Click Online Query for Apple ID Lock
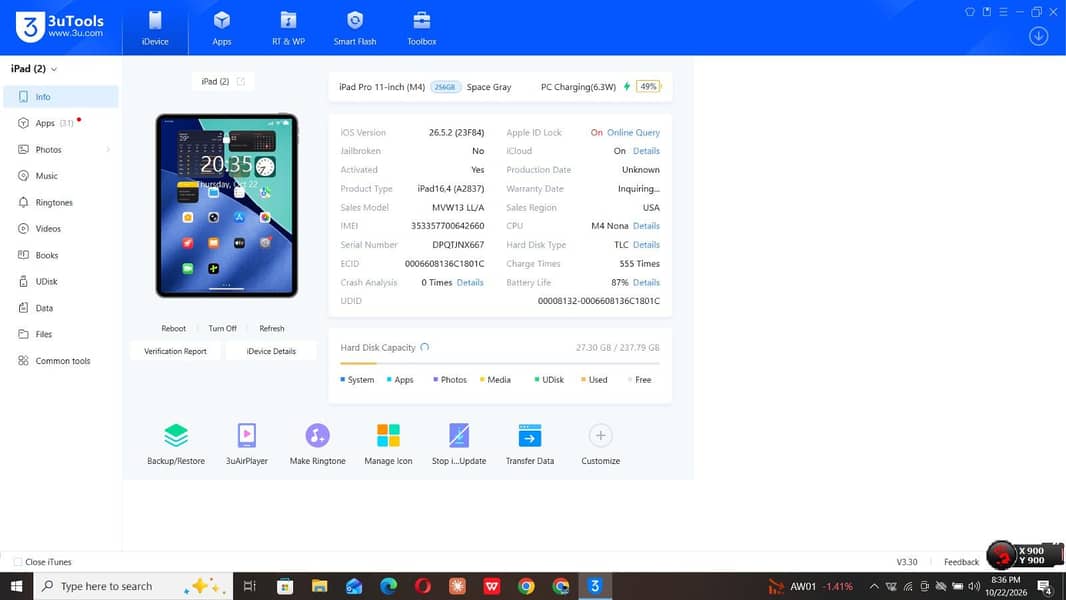Image resolution: width=1066 pixels, height=600 pixels. [x=634, y=133]
